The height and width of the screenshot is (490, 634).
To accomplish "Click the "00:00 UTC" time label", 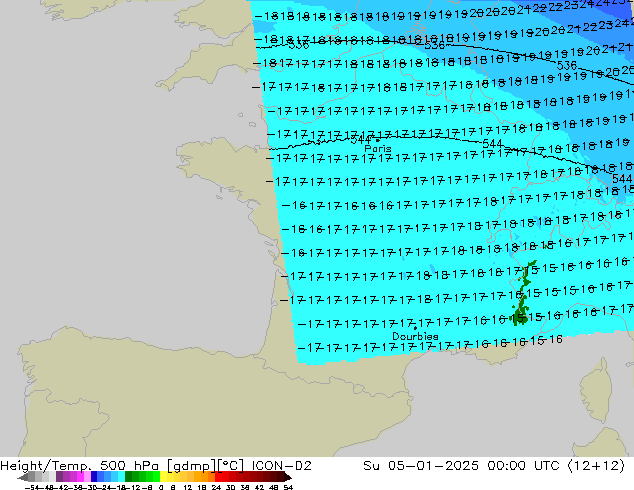I will (523, 465).
